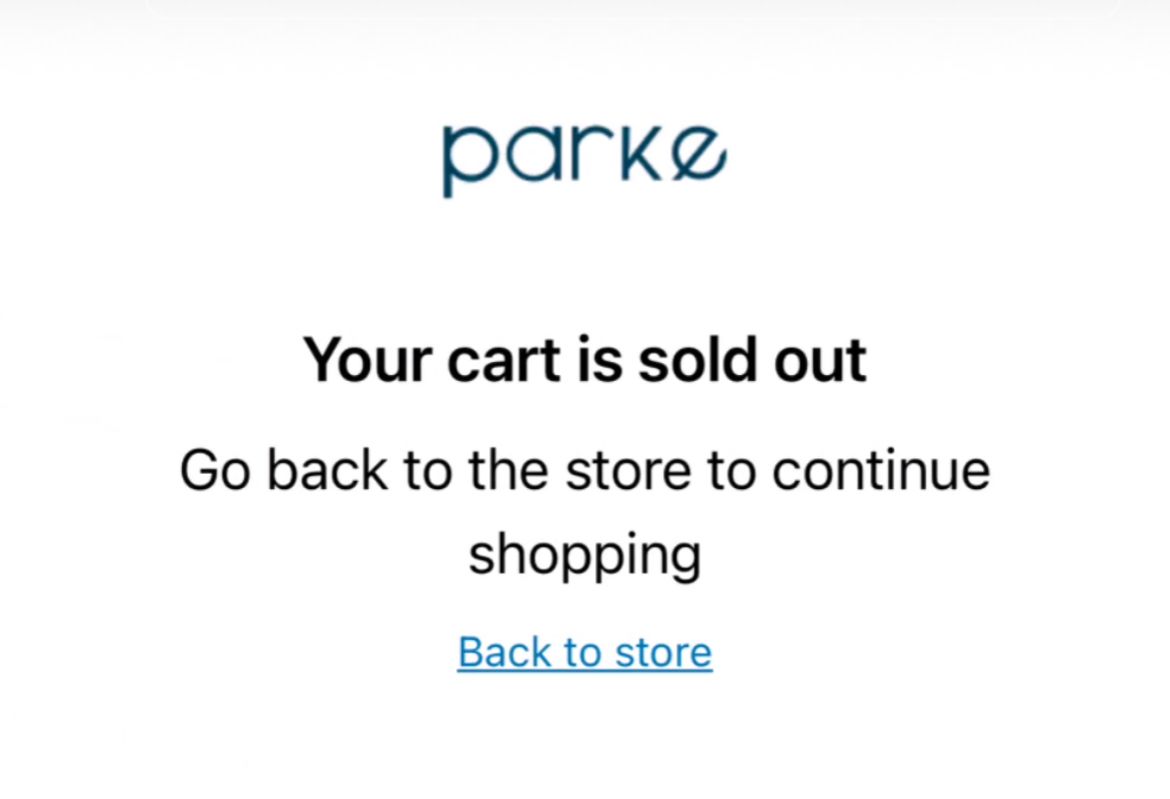
Task: Open the Parke homepage via the logo
Action: [x=585, y=157]
